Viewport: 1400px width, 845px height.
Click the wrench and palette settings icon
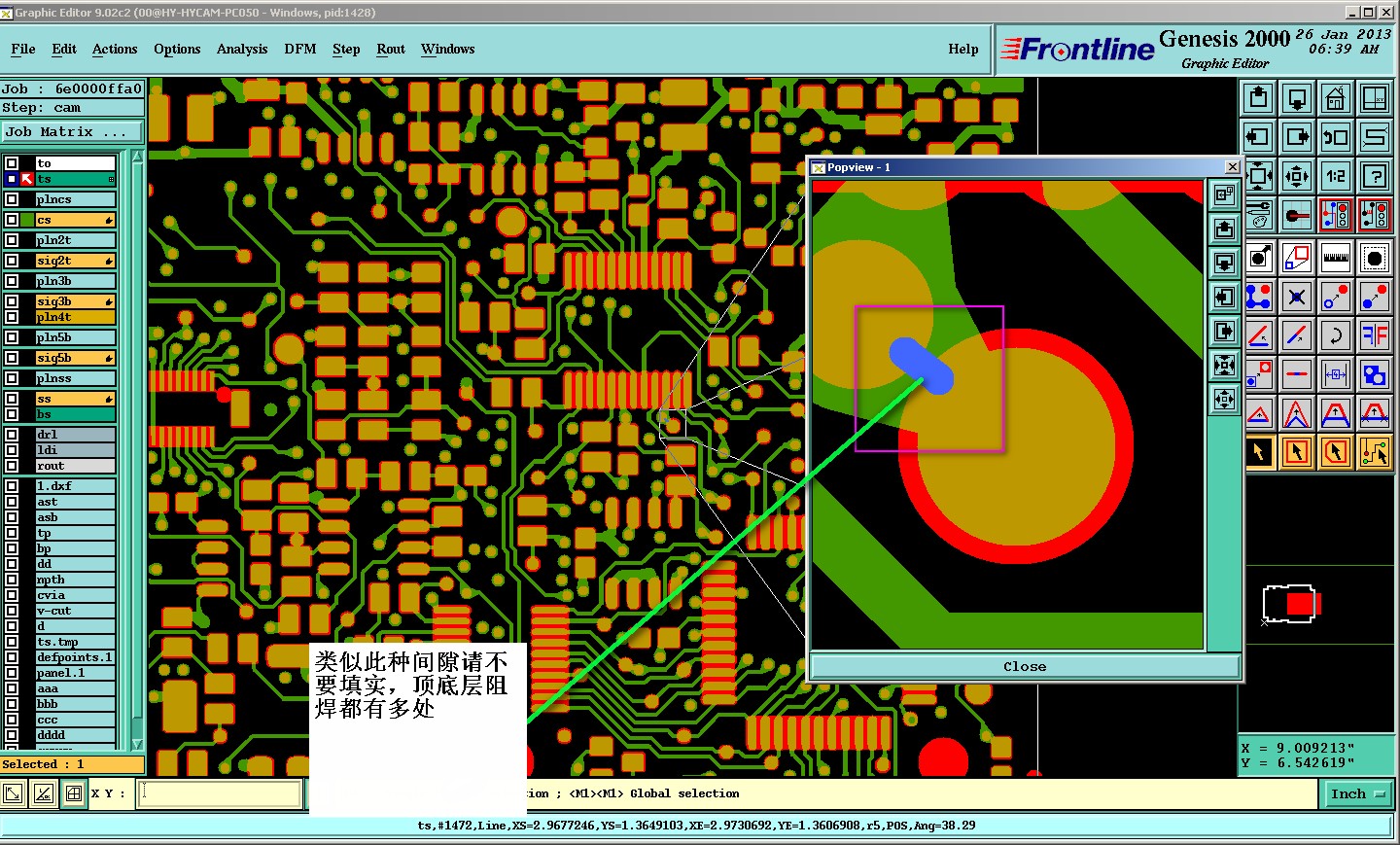[1259, 215]
